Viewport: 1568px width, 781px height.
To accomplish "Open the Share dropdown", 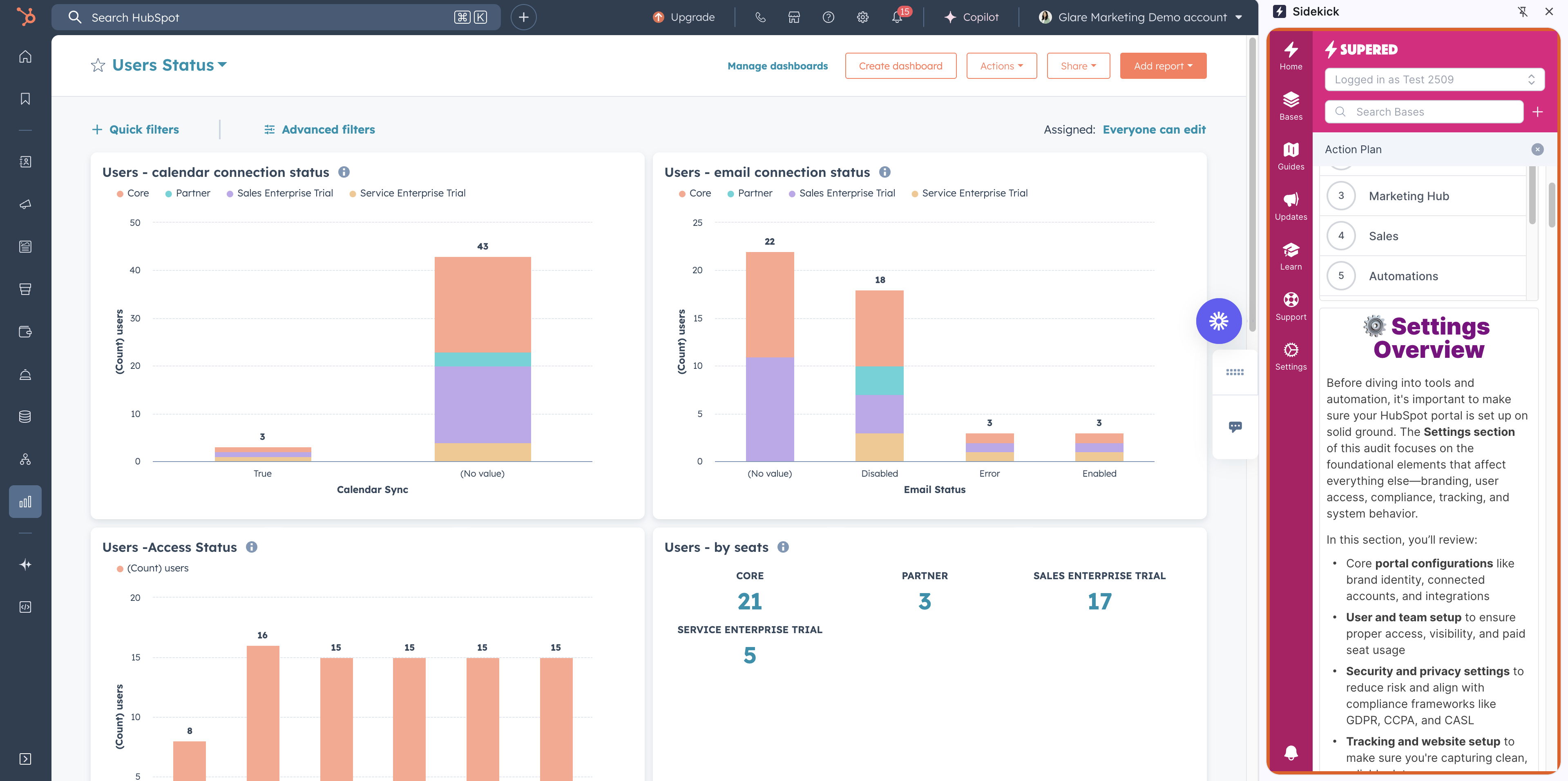I will 1078,66.
